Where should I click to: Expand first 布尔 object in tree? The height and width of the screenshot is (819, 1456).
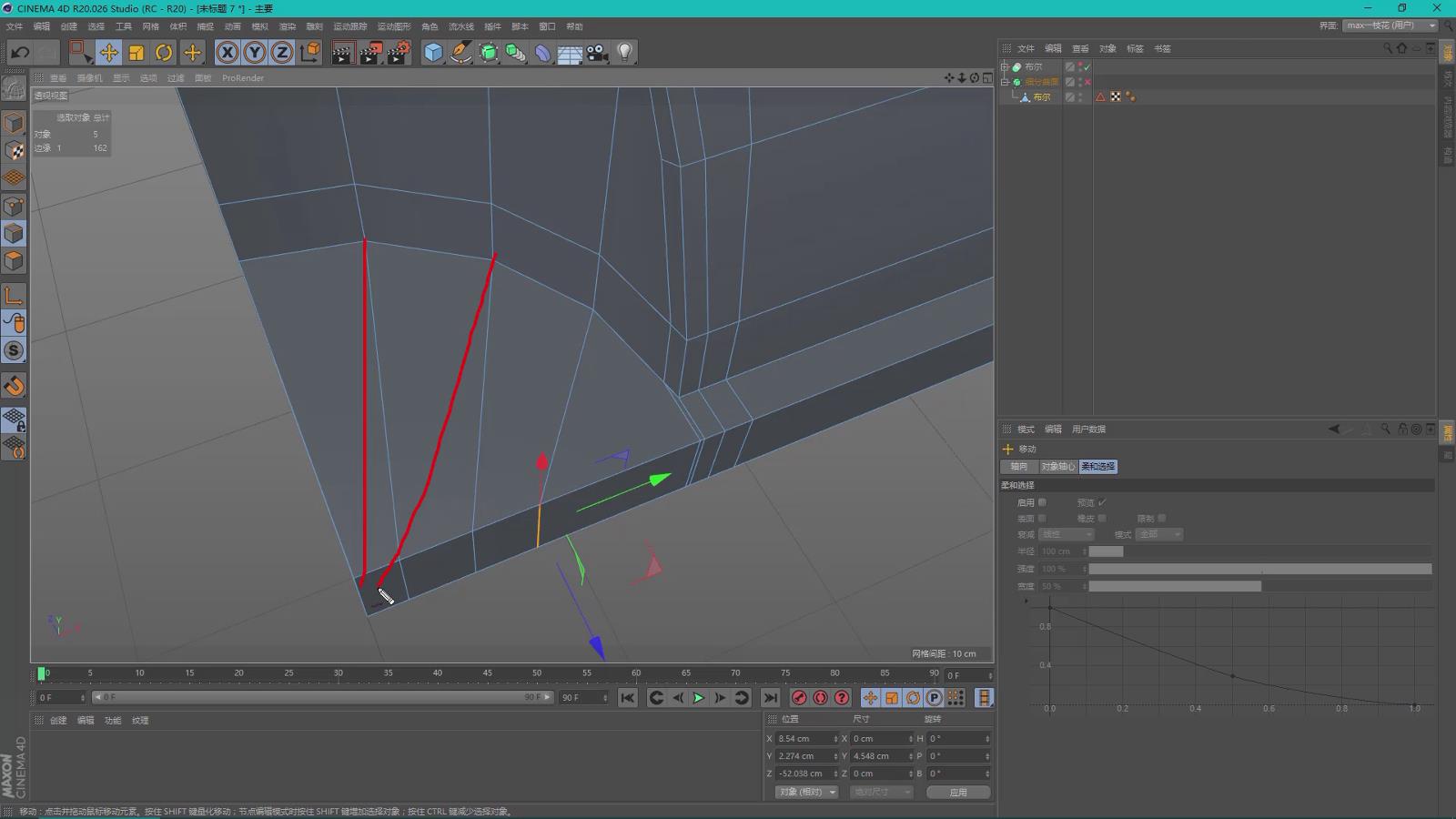click(1005, 66)
